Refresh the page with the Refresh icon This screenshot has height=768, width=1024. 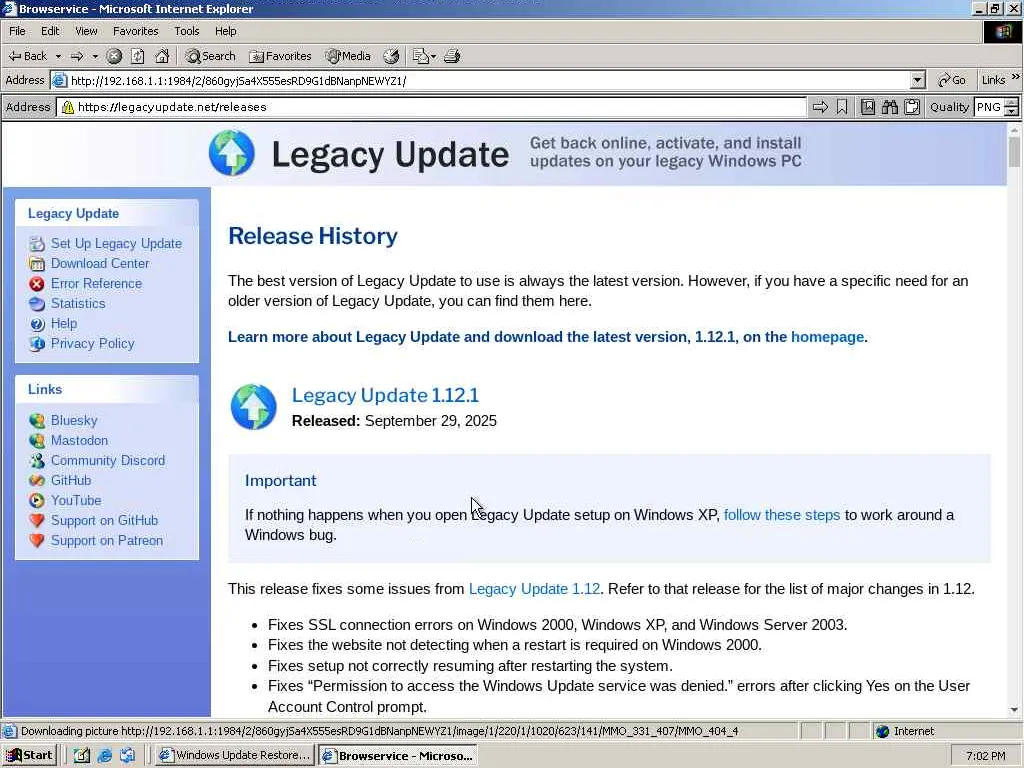[137, 56]
